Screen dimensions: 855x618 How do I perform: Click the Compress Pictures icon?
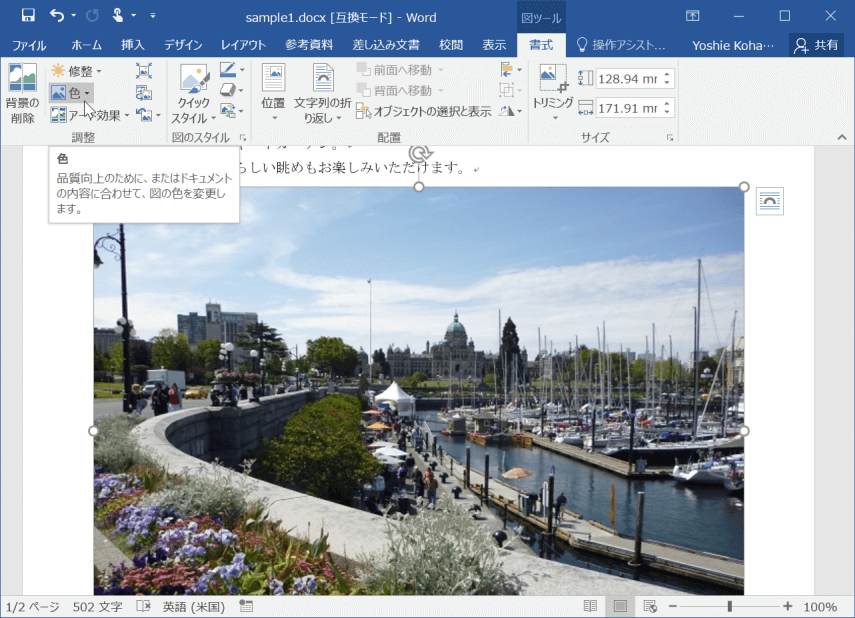coord(144,71)
